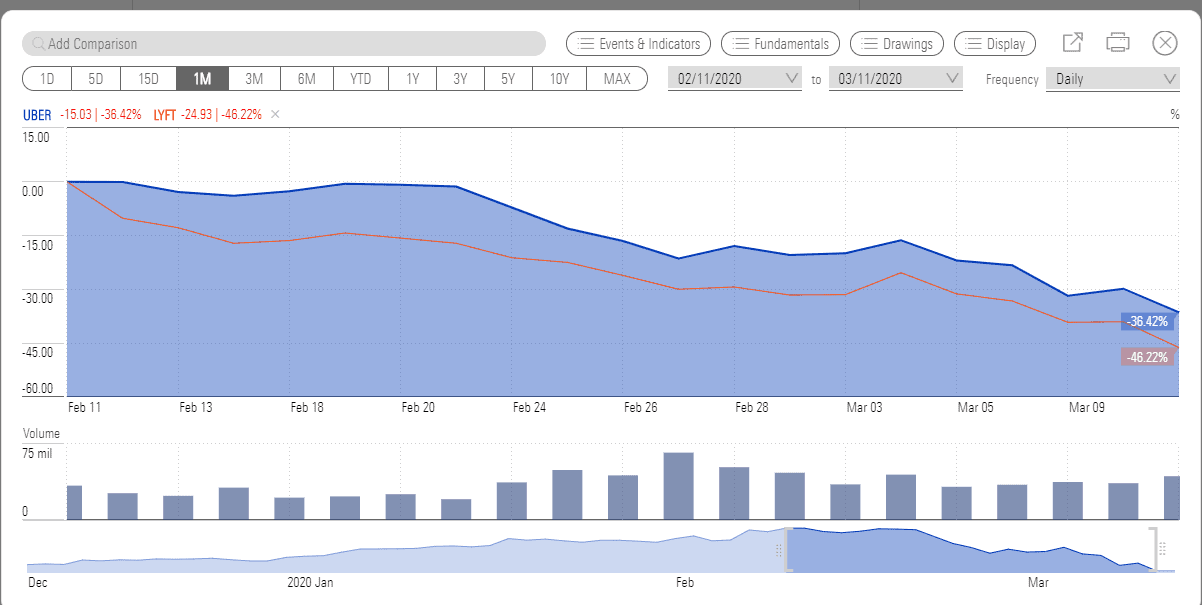This screenshot has height=605, width=1202.
Task: Click the -36.42% UBER price tag
Action: point(1146,322)
